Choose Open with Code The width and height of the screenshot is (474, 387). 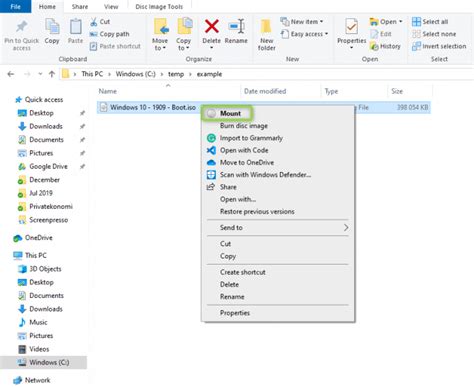click(x=244, y=150)
